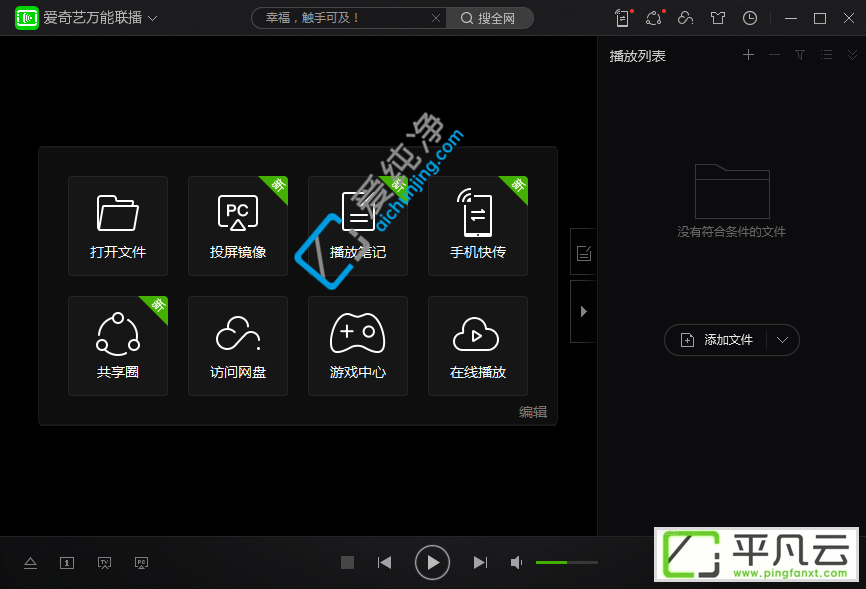This screenshot has height=589, width=866.
Task: Skip to the next track
Action: point(480,562)
